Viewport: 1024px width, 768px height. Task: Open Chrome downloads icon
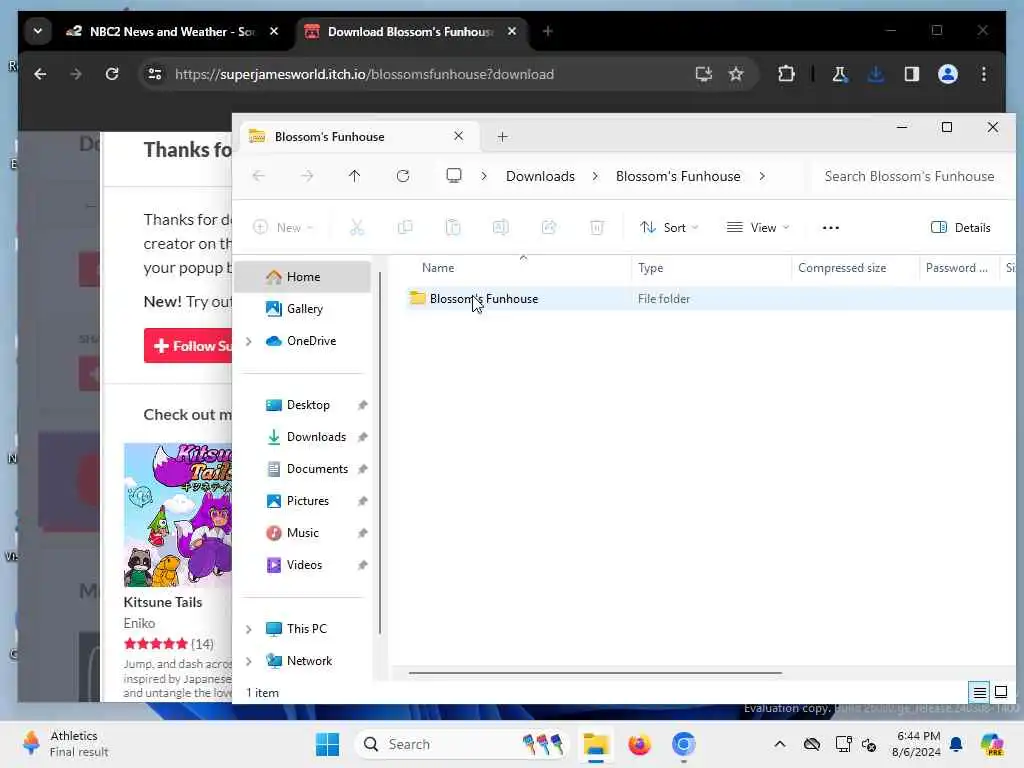pyautogui.click(x=876, y=74)
